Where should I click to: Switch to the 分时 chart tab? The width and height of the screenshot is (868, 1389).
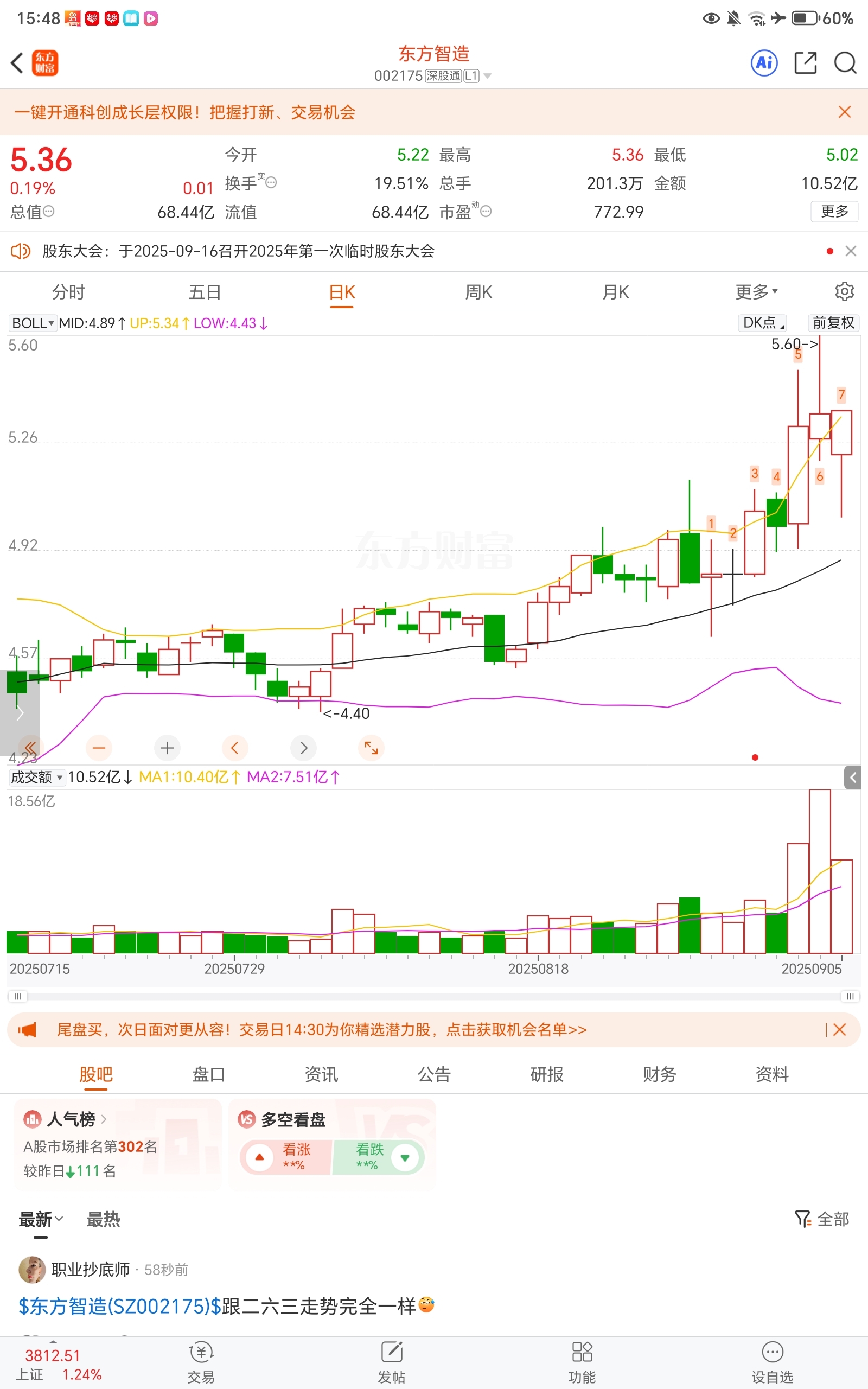68,292
